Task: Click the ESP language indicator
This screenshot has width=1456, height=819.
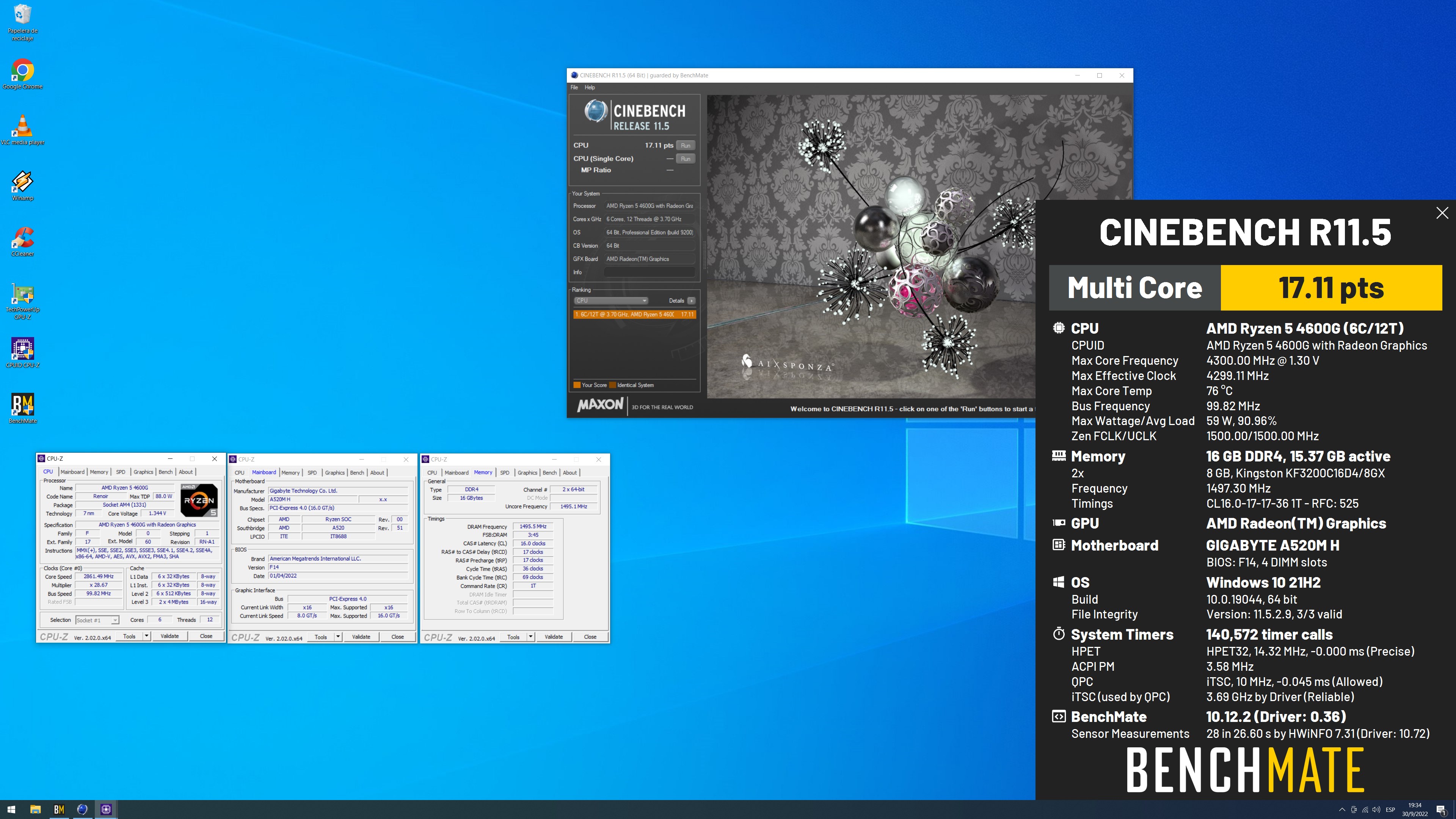Action: [1390, 810]
